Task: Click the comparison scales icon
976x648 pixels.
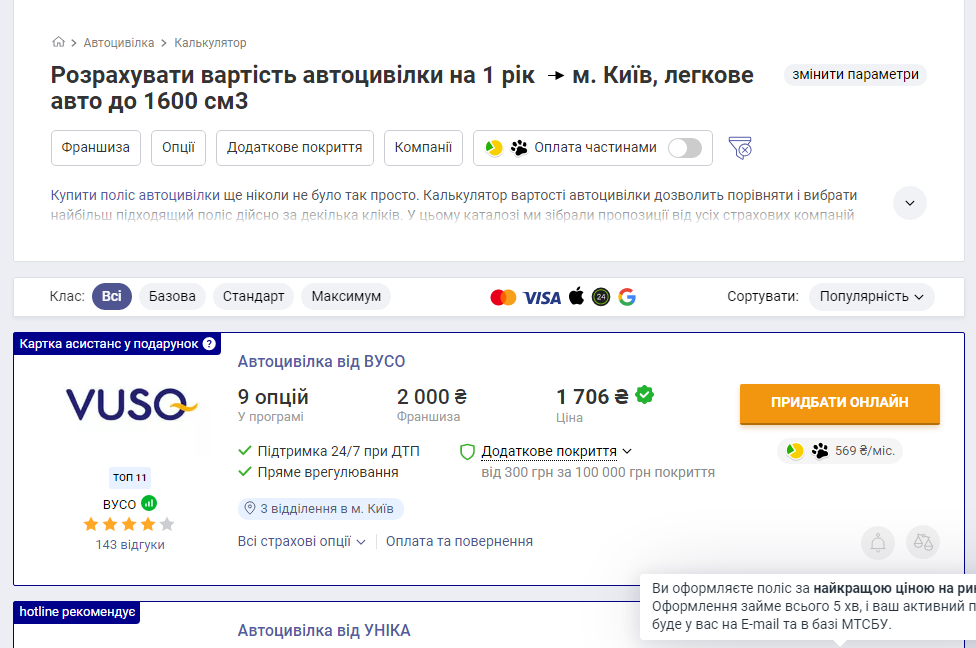Action: click(920, 542)
